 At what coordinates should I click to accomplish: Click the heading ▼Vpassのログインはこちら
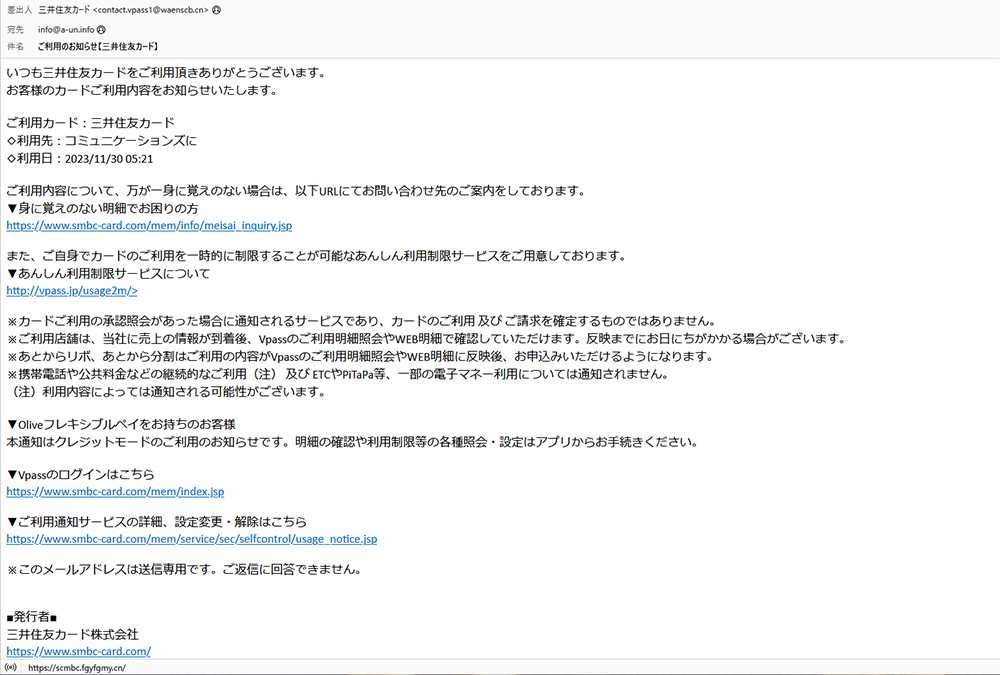click(x=80, y=474)
